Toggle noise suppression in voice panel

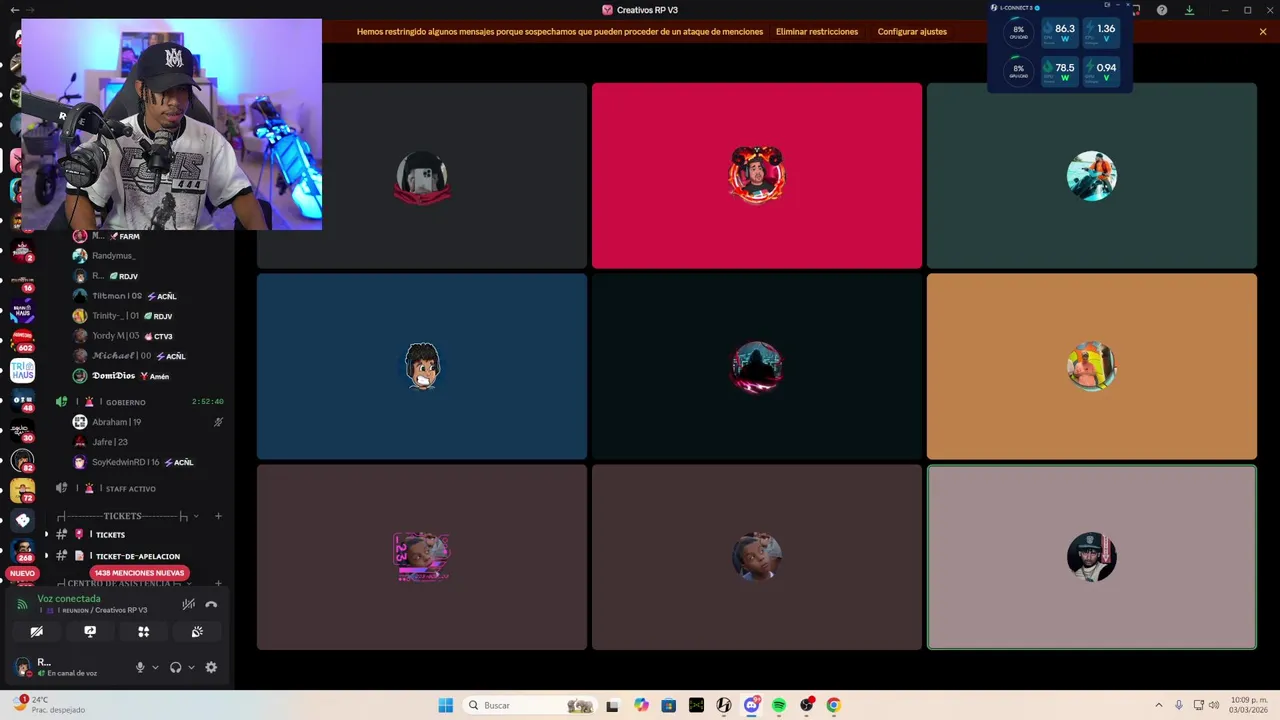click(188, 604)
